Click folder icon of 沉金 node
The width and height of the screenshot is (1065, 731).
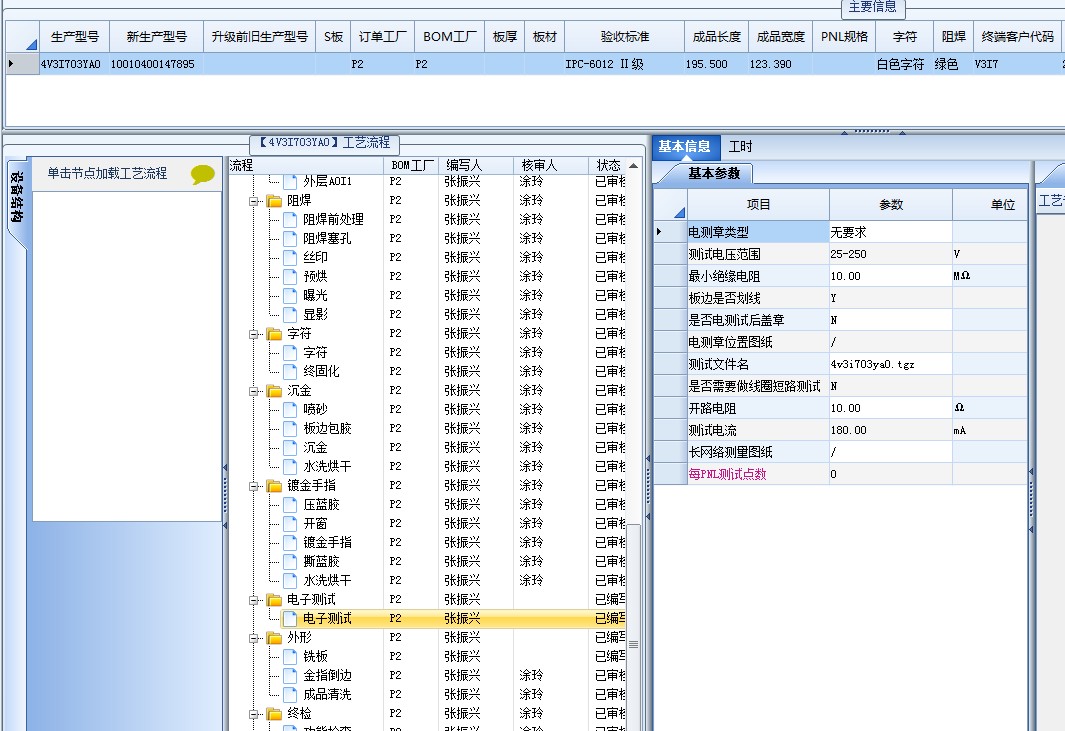274,391
